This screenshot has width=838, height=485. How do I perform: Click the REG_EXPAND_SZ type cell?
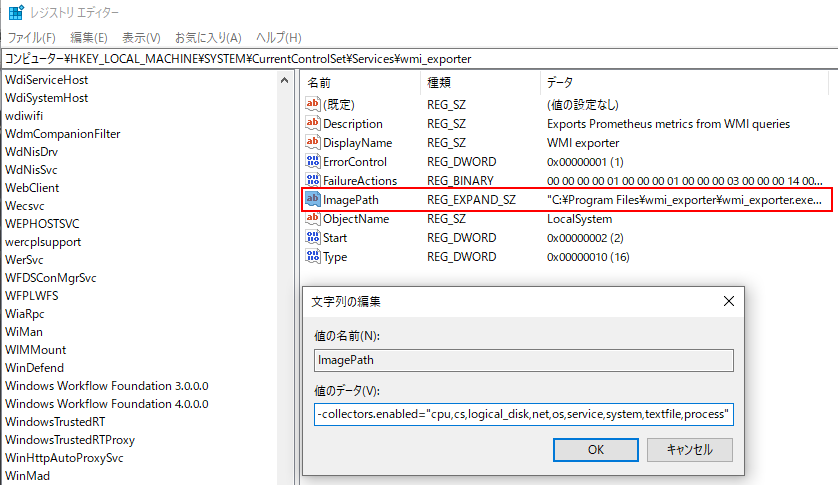tap(471, 199)
